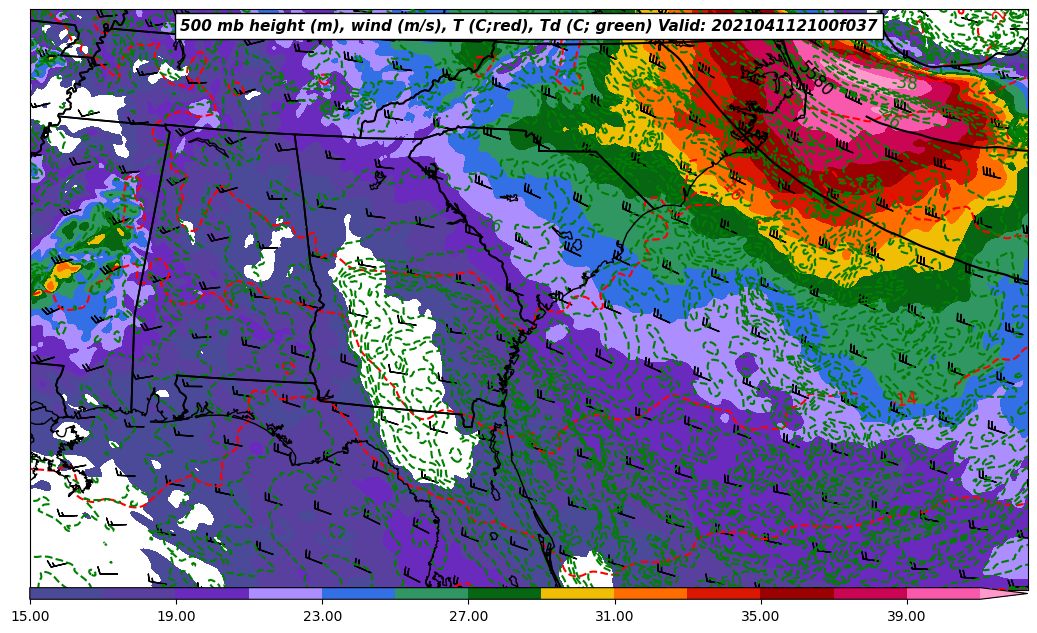Image resolution: width=1037 pixels, height=633 pixels.
Task: Click the 31.00 colorbar tick label
Action: pos(614,616)
